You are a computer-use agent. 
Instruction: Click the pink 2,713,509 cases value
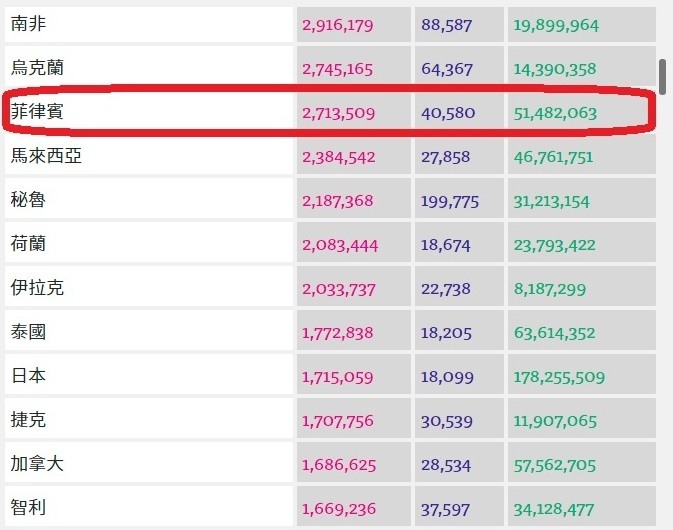[338, 114]
